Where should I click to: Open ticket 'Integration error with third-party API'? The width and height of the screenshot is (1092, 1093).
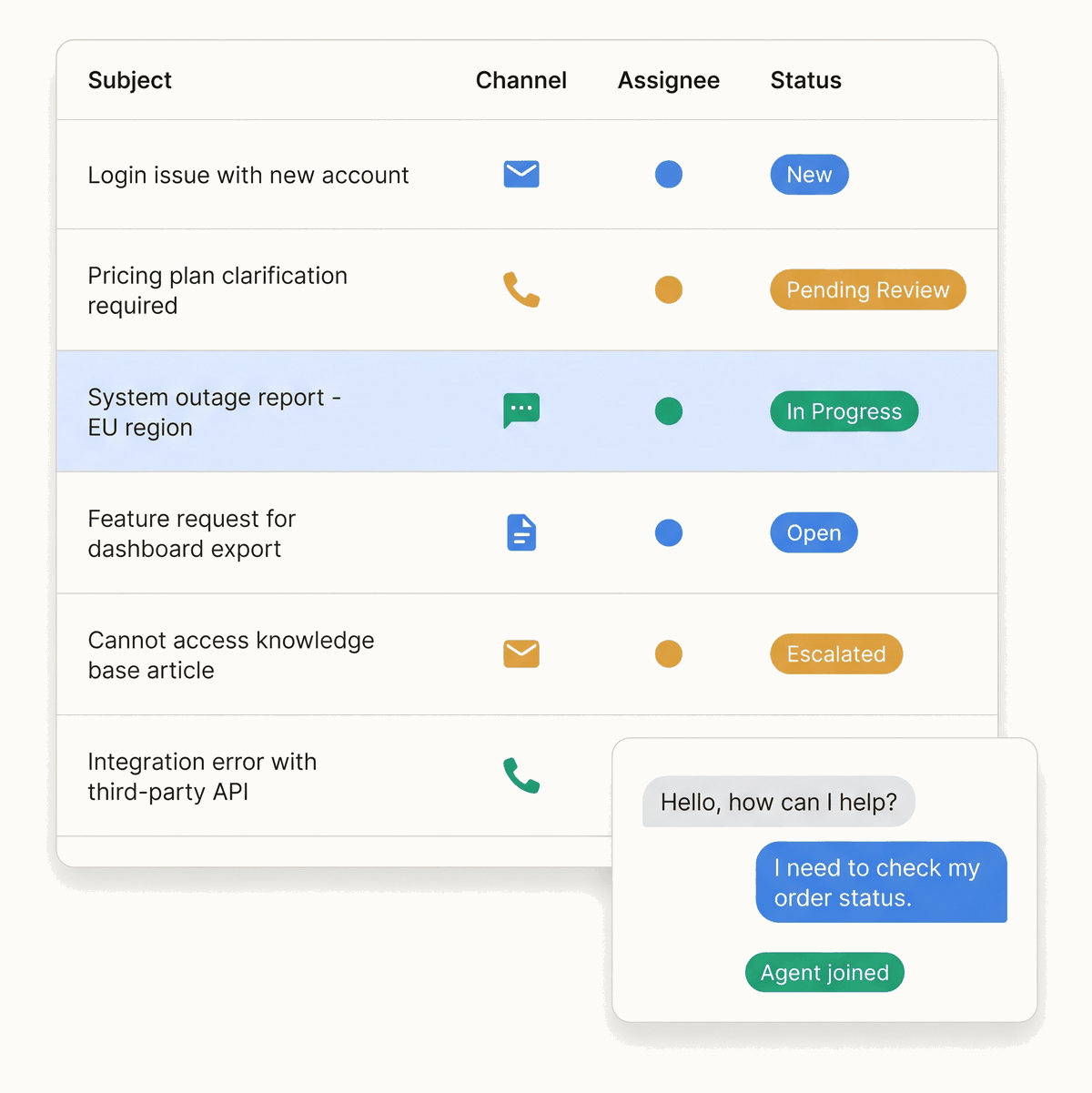202,776
